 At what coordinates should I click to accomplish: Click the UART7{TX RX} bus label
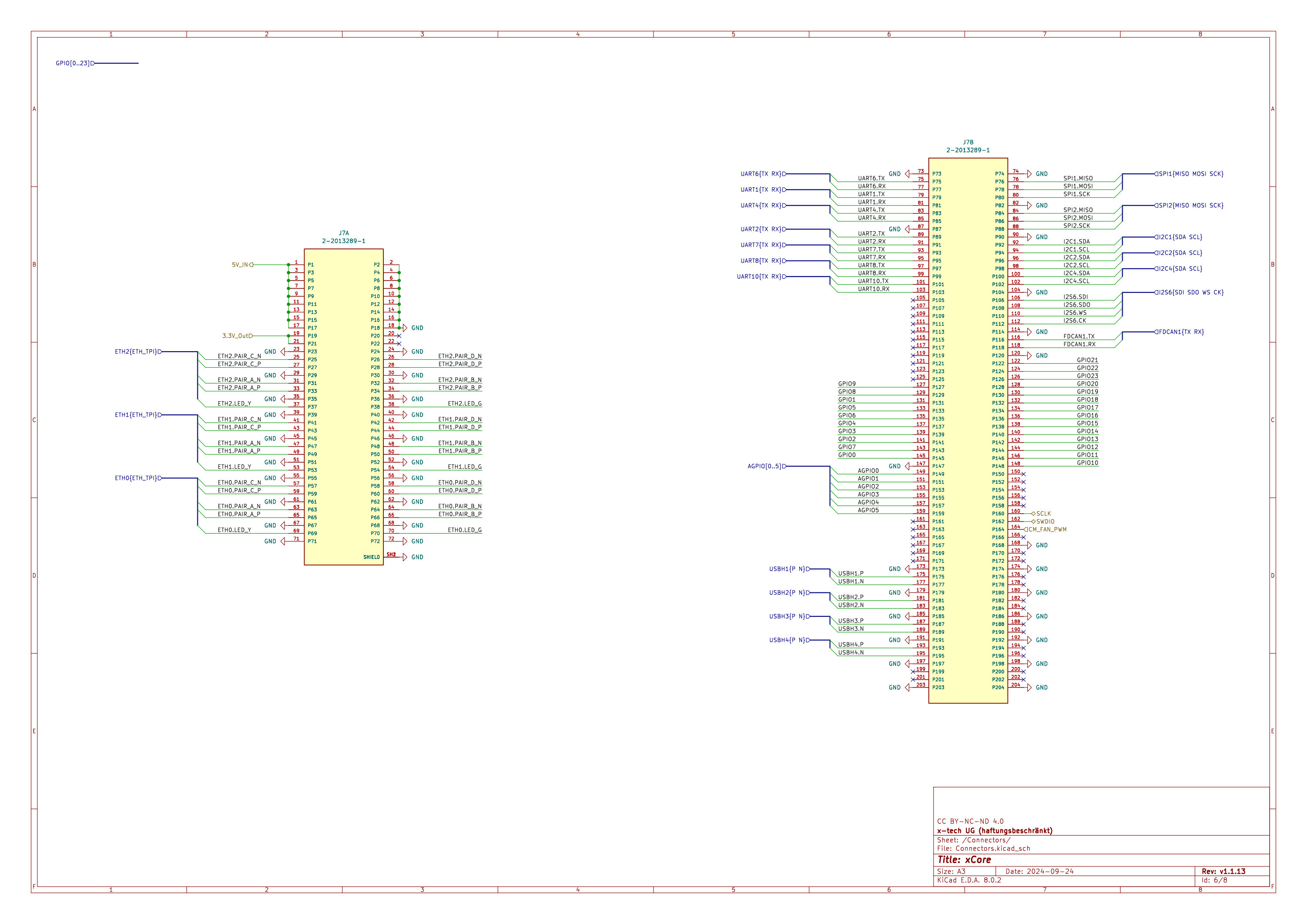[x=763, y=245]
